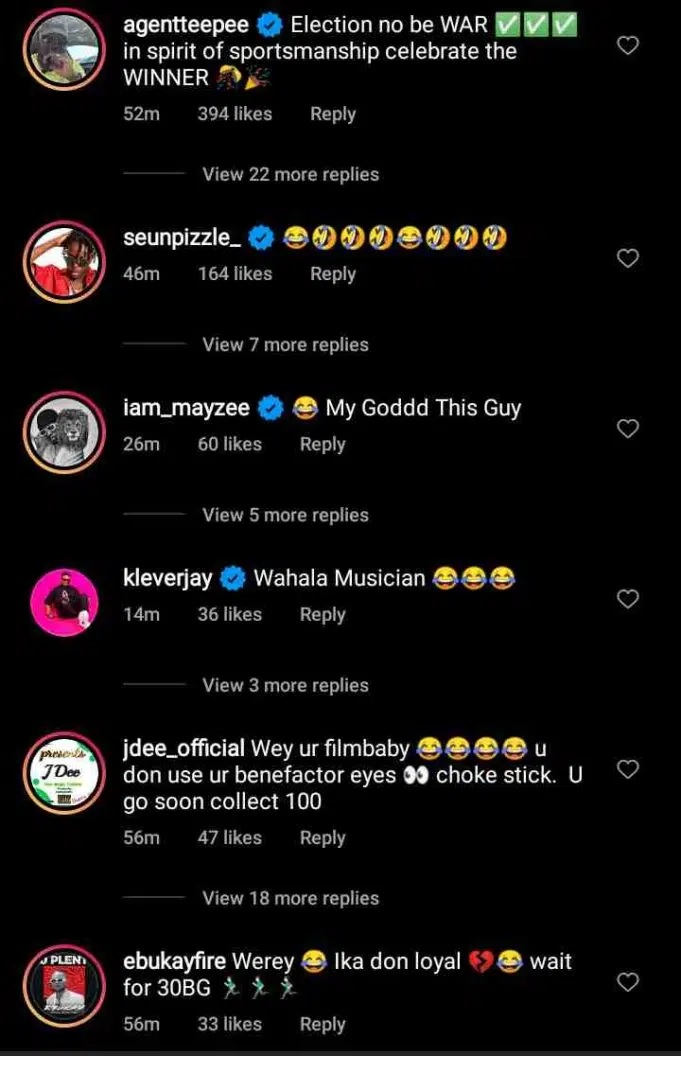Screen dimensions: 681x1076
Task: Tap the heart beside kleverjay's comment
Action: (x=627, y=599)
